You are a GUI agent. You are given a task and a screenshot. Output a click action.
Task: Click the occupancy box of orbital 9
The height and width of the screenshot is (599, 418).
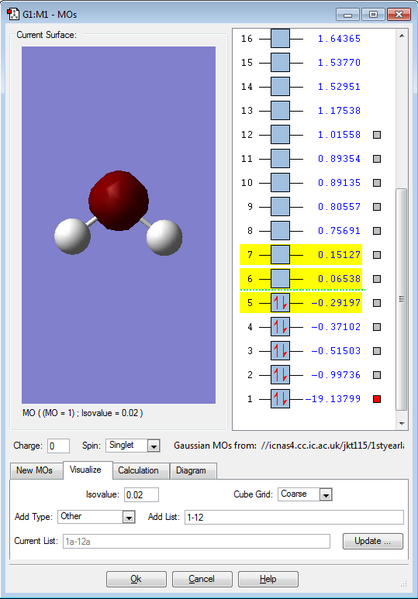[x=280, y=207]
